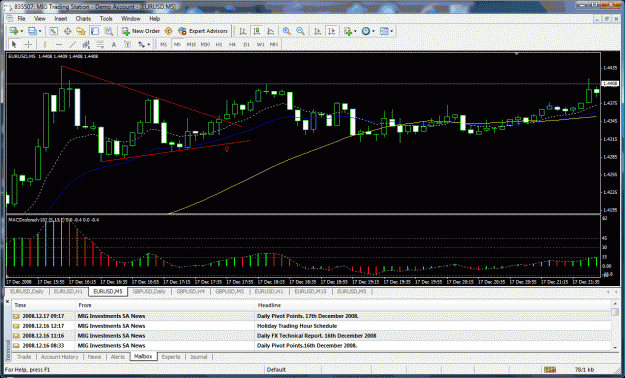Open the Experts terminal tab
625x378 pixels.
tap(171, 357)
